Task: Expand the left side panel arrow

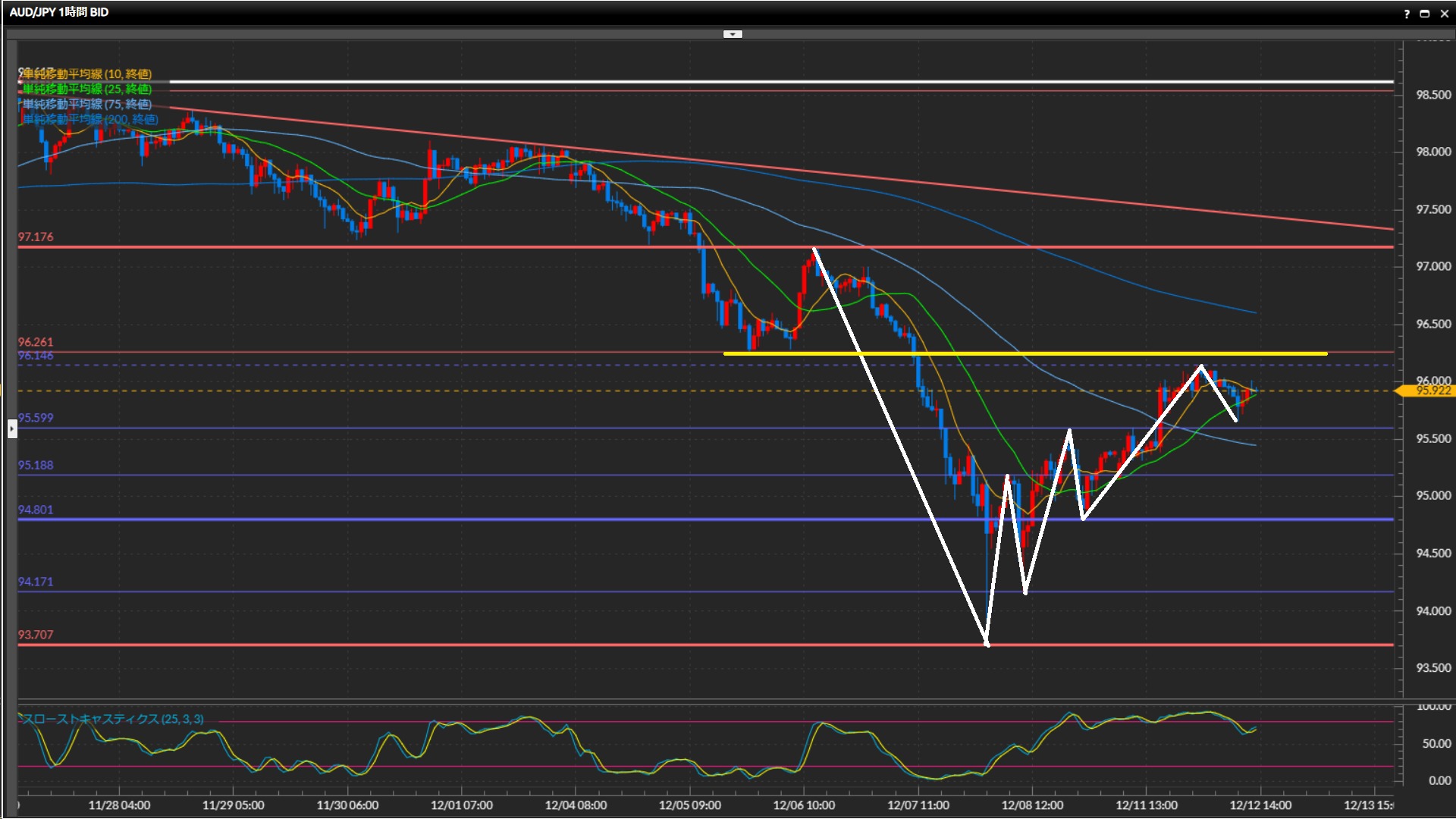Action: pyautogui.click(x=12, y=429)
